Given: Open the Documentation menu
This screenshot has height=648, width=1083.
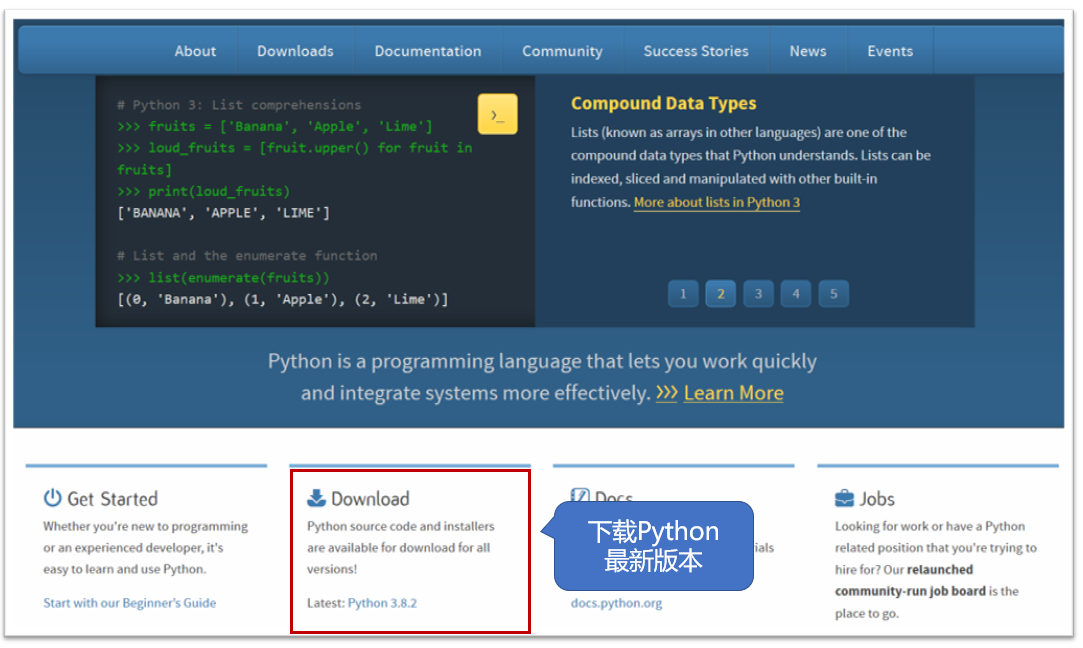Looking at the screenshot, I should coord(428,51).
